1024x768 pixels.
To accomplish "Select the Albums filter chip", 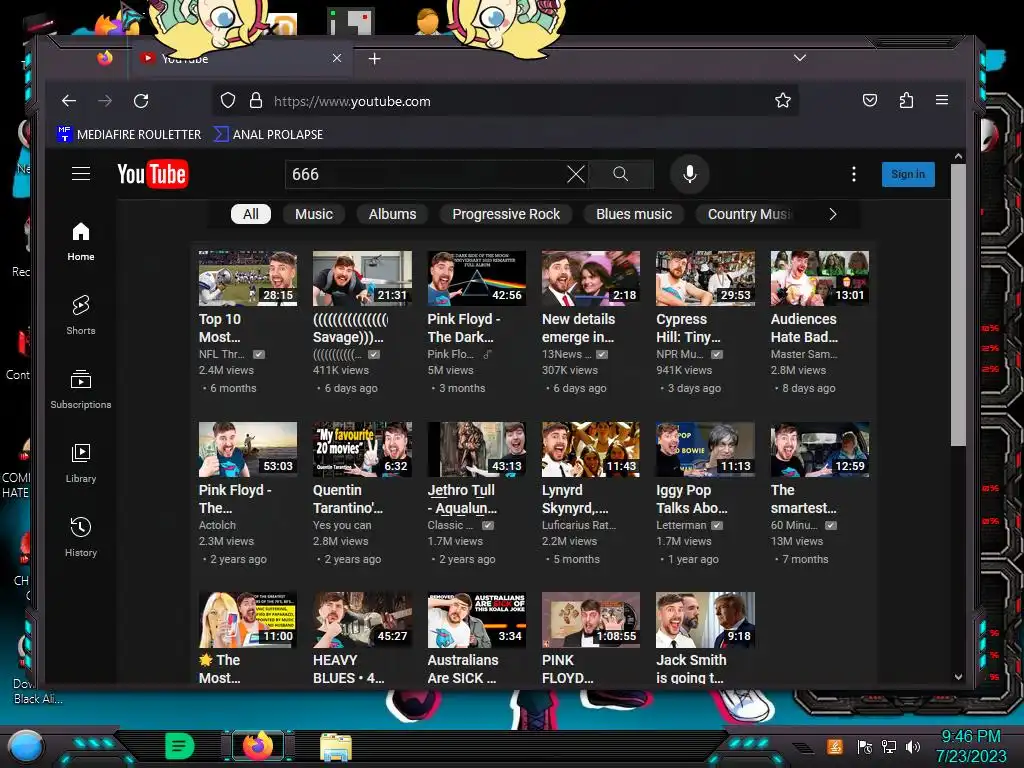I will 392,214.
